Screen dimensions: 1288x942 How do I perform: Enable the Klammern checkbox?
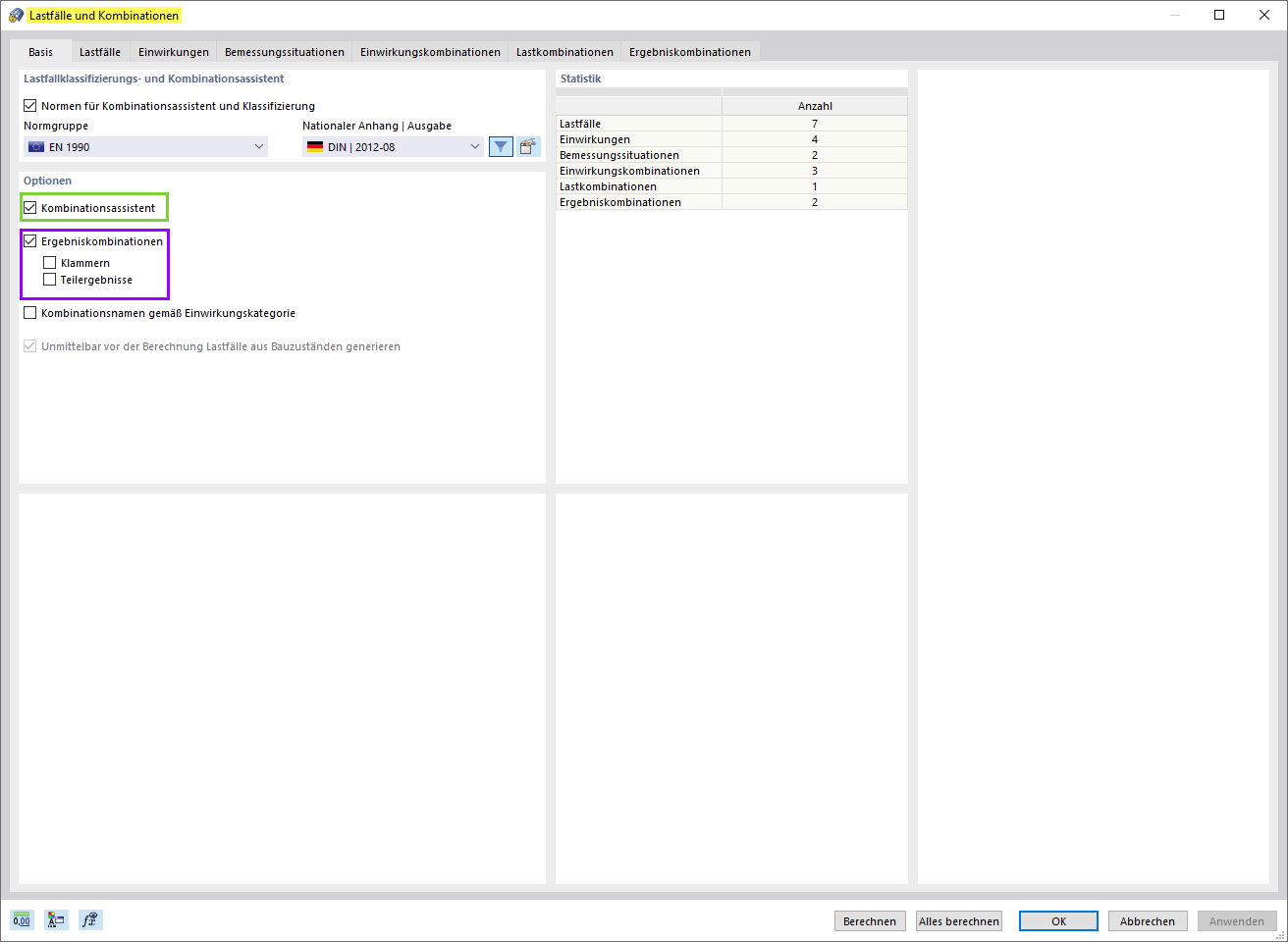[49, 262]
